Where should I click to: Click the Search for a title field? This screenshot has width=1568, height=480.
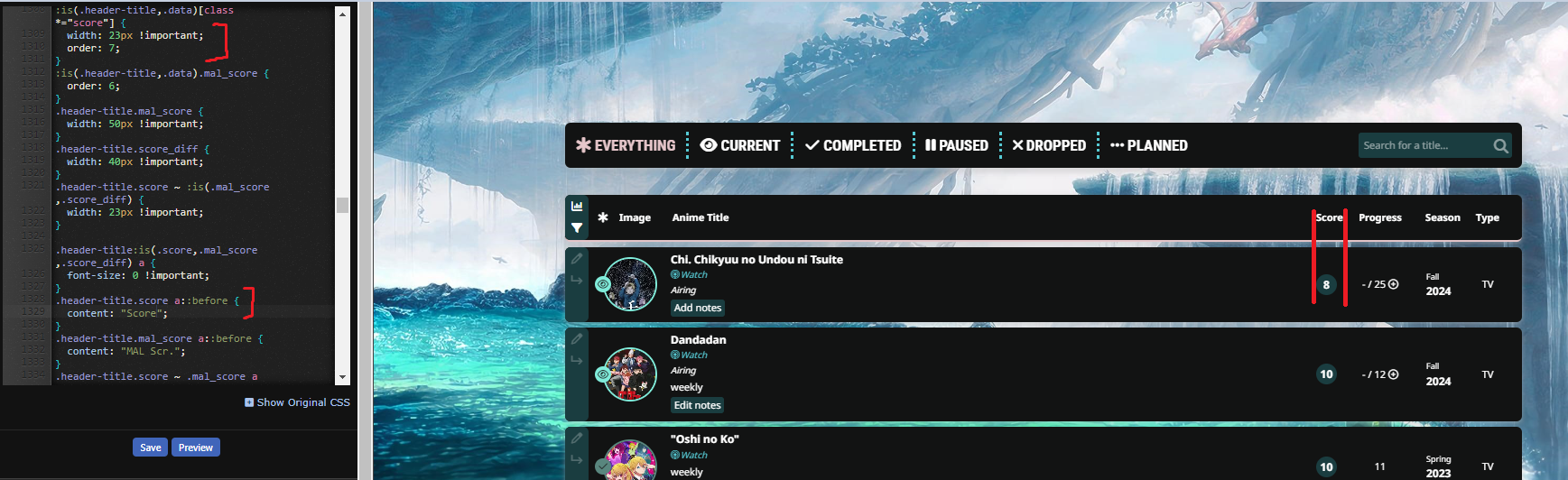point(1424,145)
